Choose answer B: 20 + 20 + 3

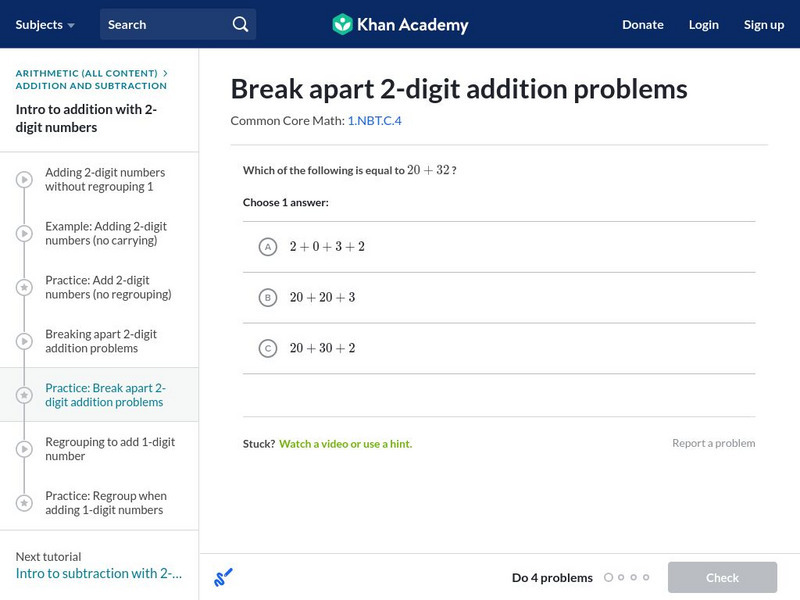click(x=267, y=297)
